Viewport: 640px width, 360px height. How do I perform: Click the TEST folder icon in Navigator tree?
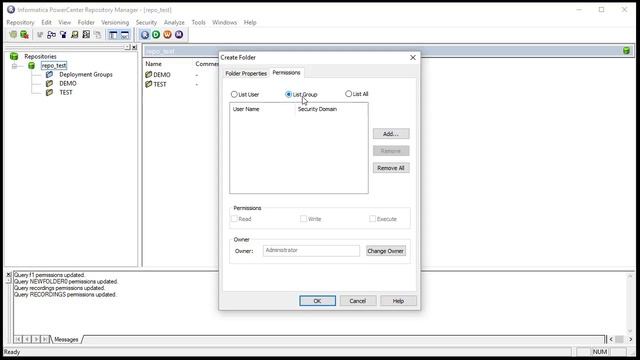pyautogui.click(x=49, y=92)
